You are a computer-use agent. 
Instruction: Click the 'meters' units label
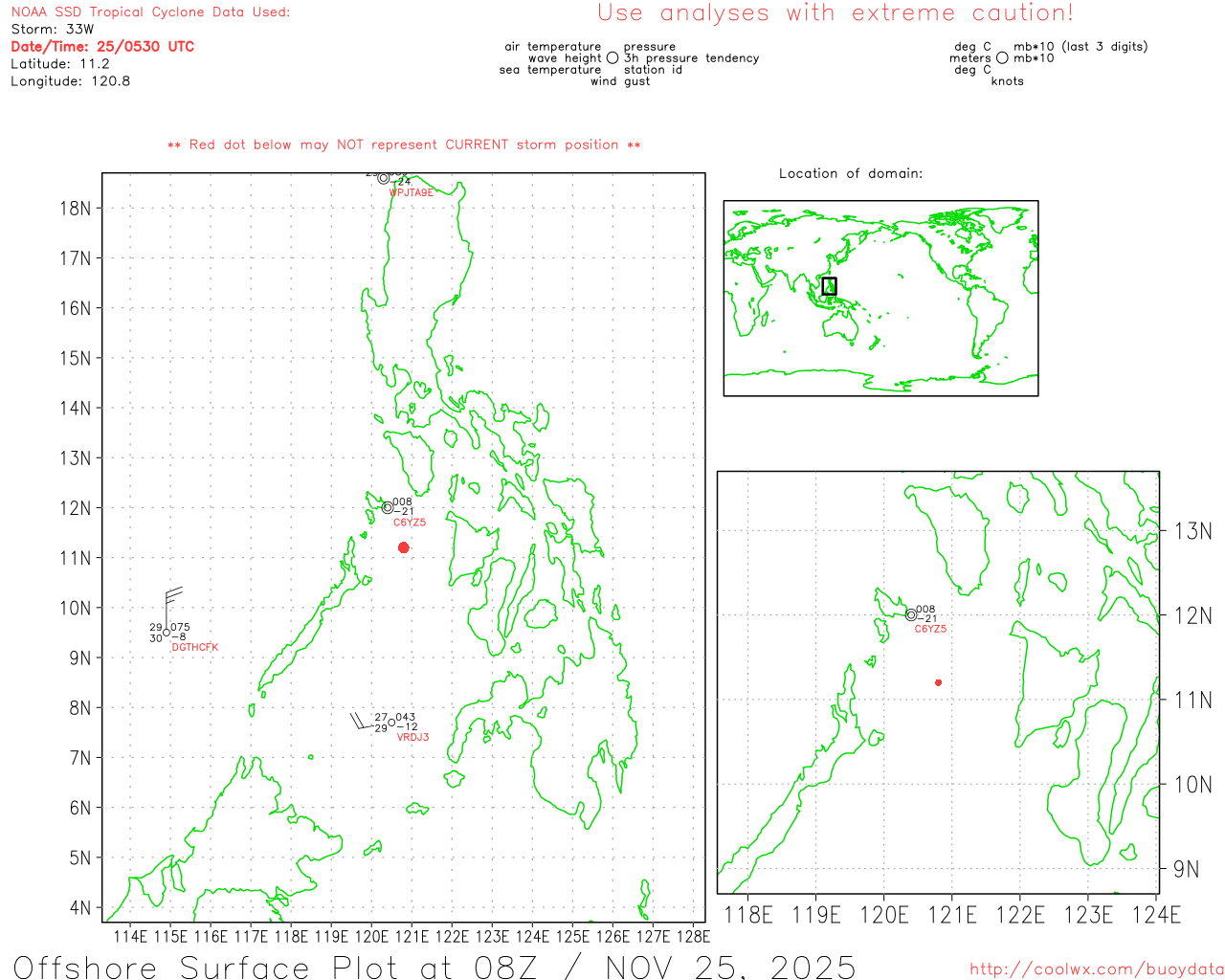970,58
